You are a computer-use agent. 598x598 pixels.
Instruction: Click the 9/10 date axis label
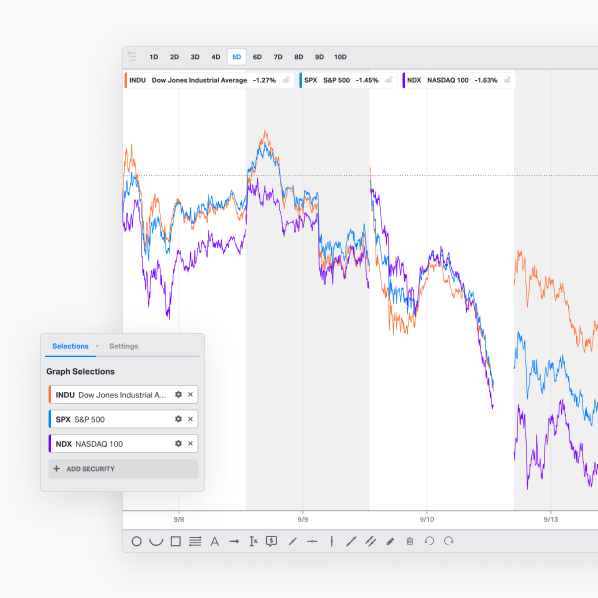coord(427,519)
